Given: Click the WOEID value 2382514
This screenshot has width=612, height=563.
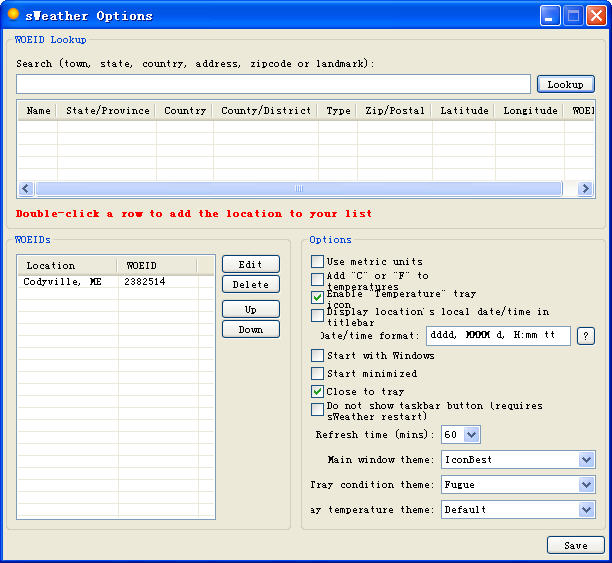Looking at the screenshot, I should pos(144,282).
